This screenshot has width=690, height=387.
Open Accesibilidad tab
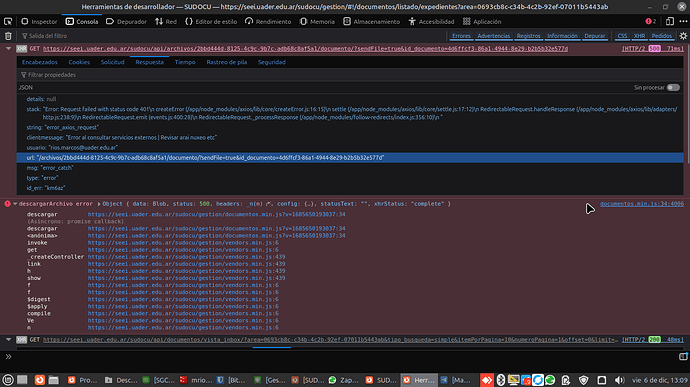point(431,21)
